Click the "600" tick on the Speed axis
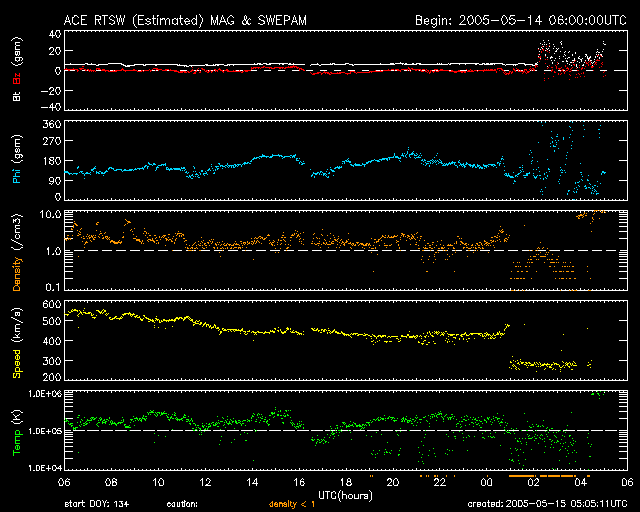 pos(52,304)
